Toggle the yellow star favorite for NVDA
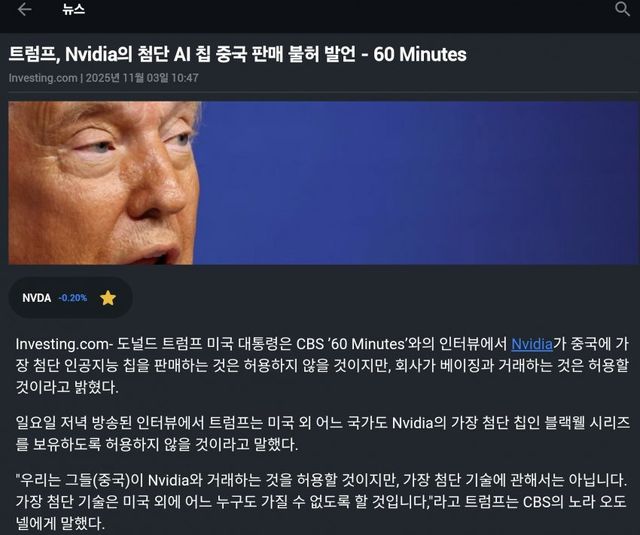Image resolution: width=640 pixels, height=535 pixels. click(108, 298)
